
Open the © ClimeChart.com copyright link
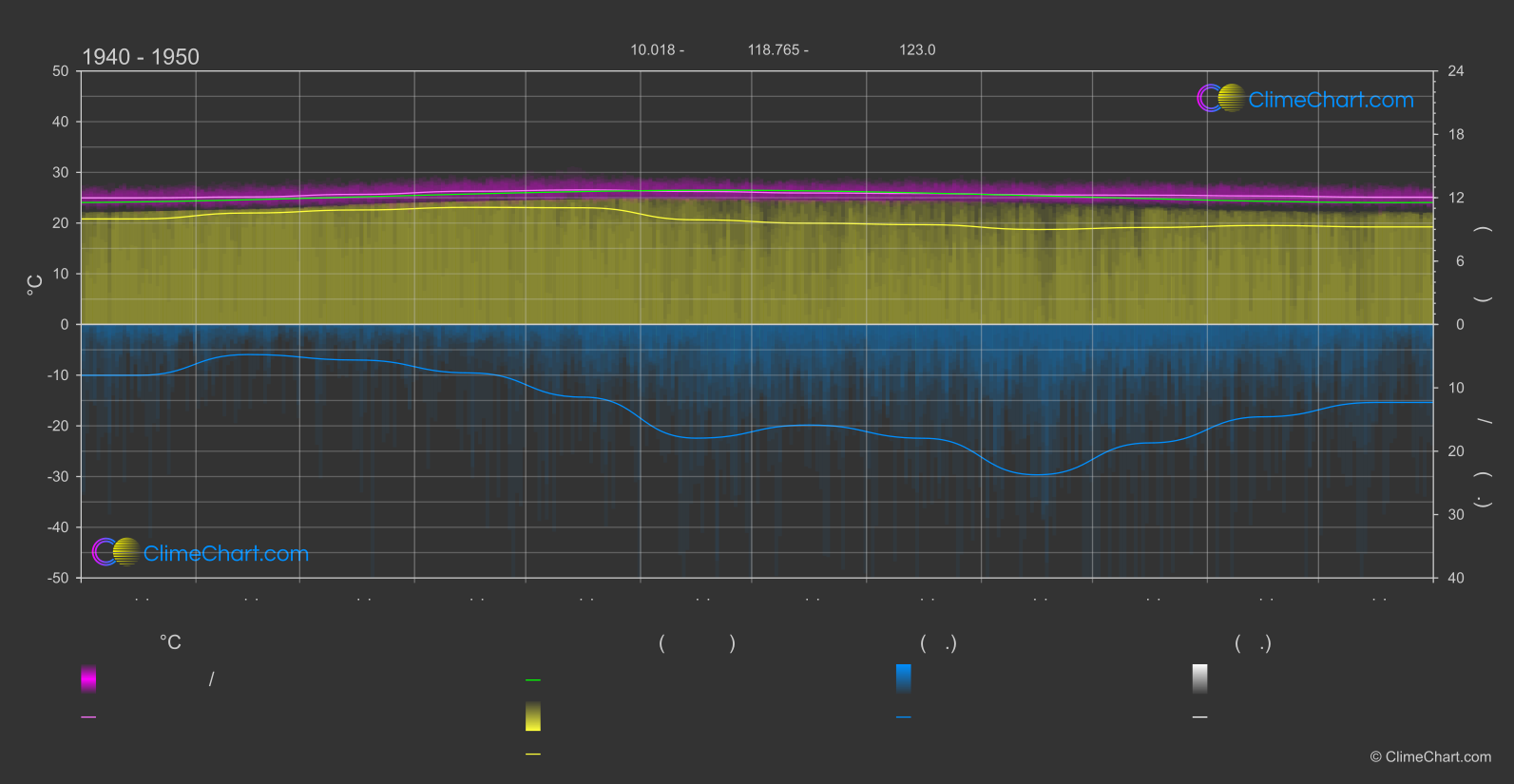1430,757
